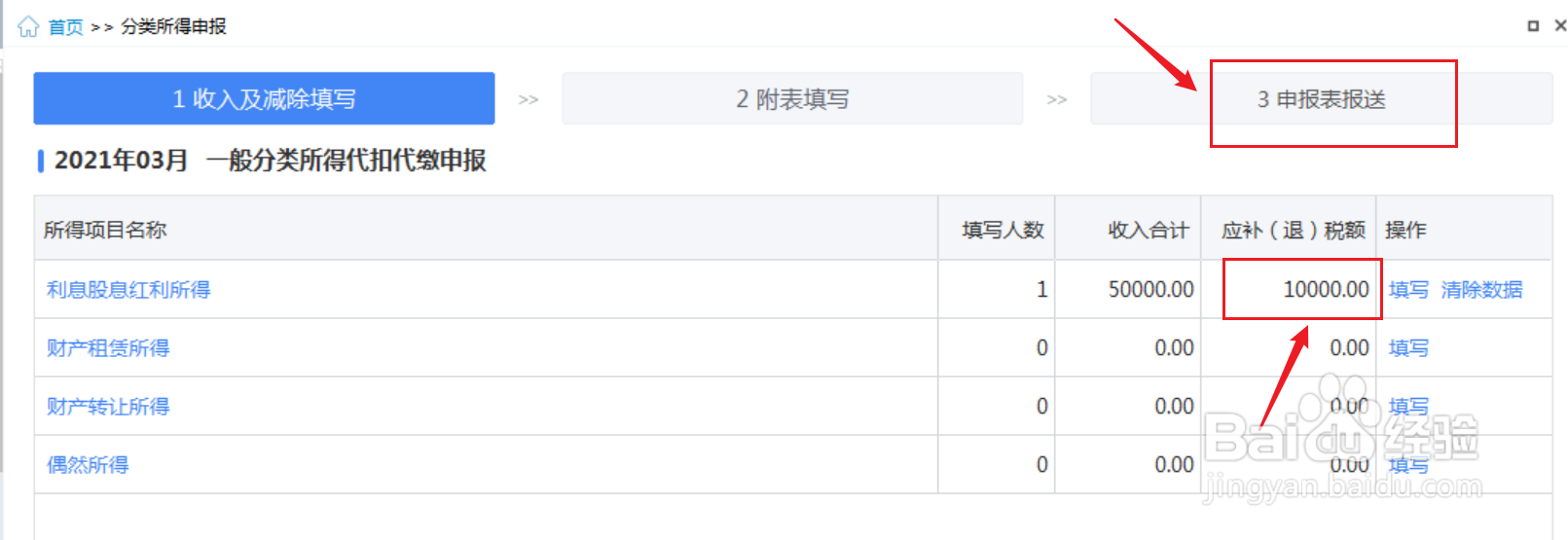Open 财产转让所得 income item
The width and height of the screenshot is (1568, 540).
tap(108, 406)
